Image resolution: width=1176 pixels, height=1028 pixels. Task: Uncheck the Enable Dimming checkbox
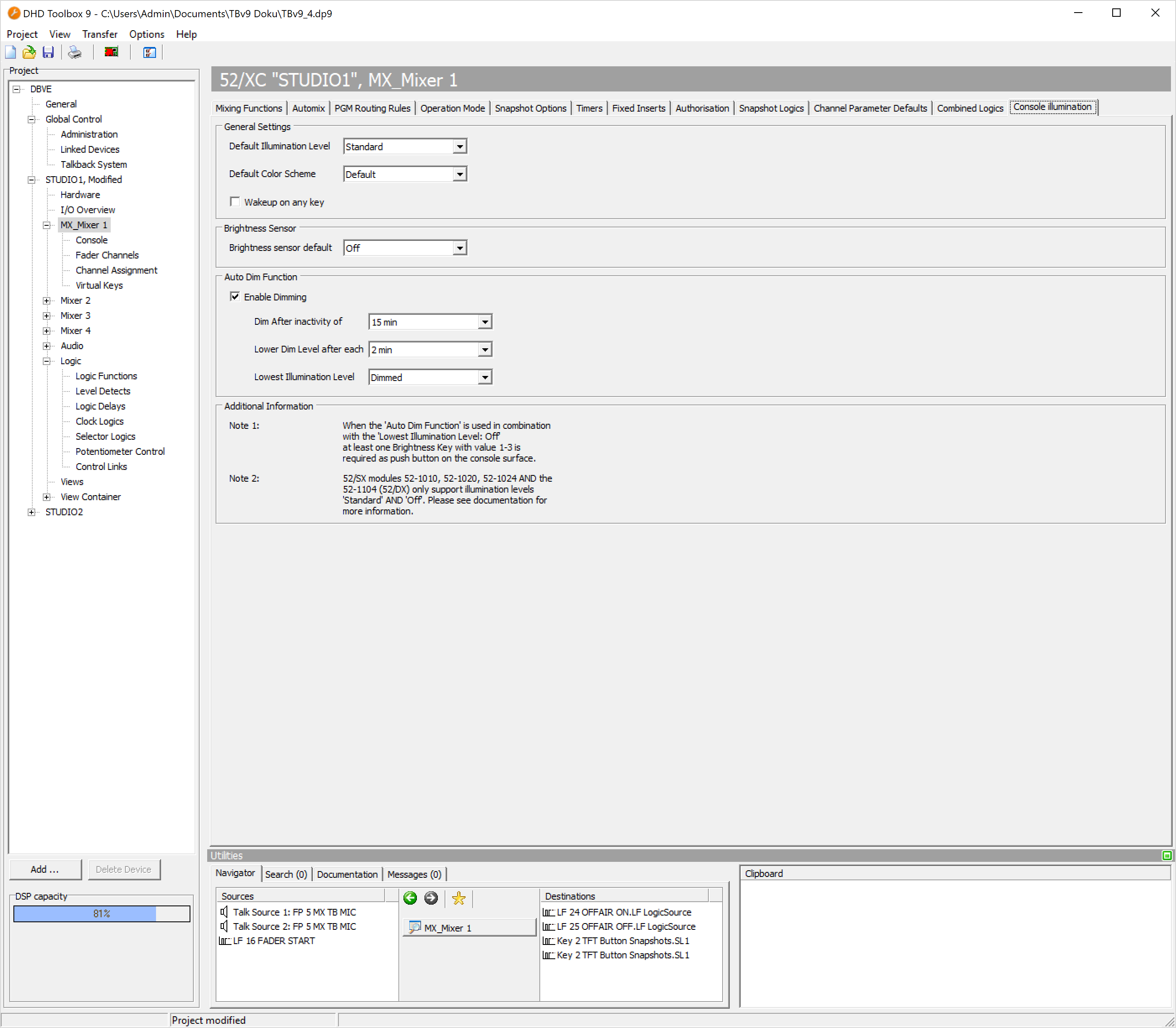tap(234, 297)
